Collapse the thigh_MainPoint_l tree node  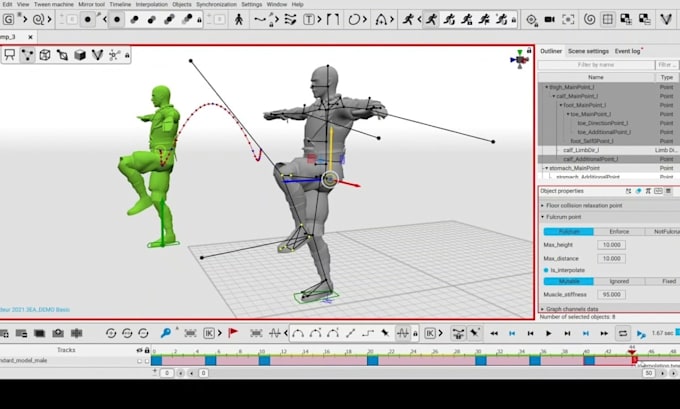point(546,87)
